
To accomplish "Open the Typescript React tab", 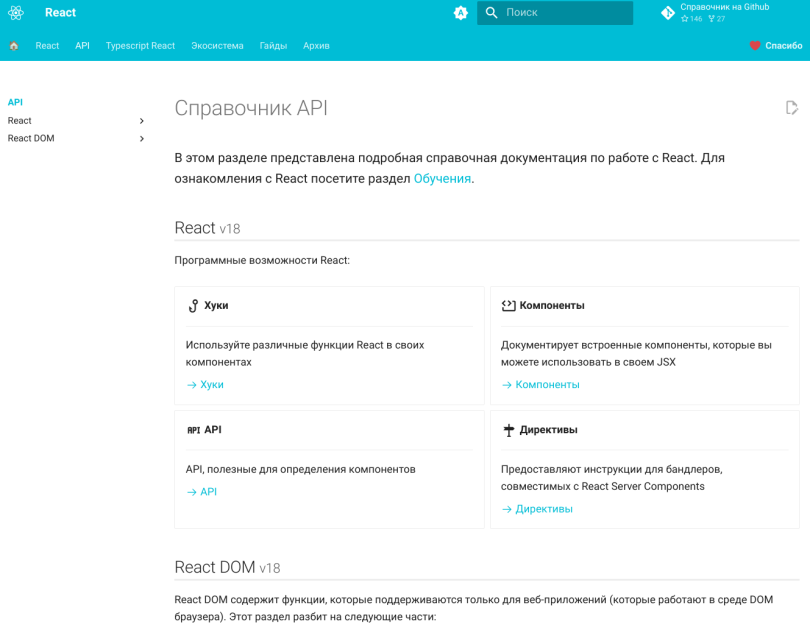I will (x=141, y=46).
